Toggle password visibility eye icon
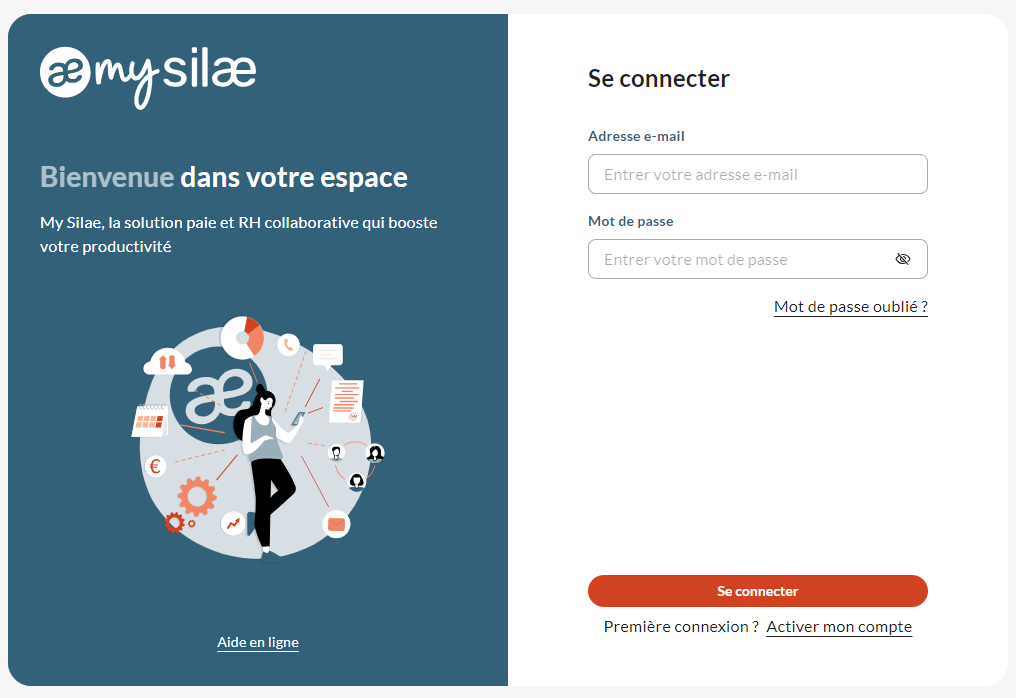Viewport: 1016px width, 698px height. coord(903,259)
